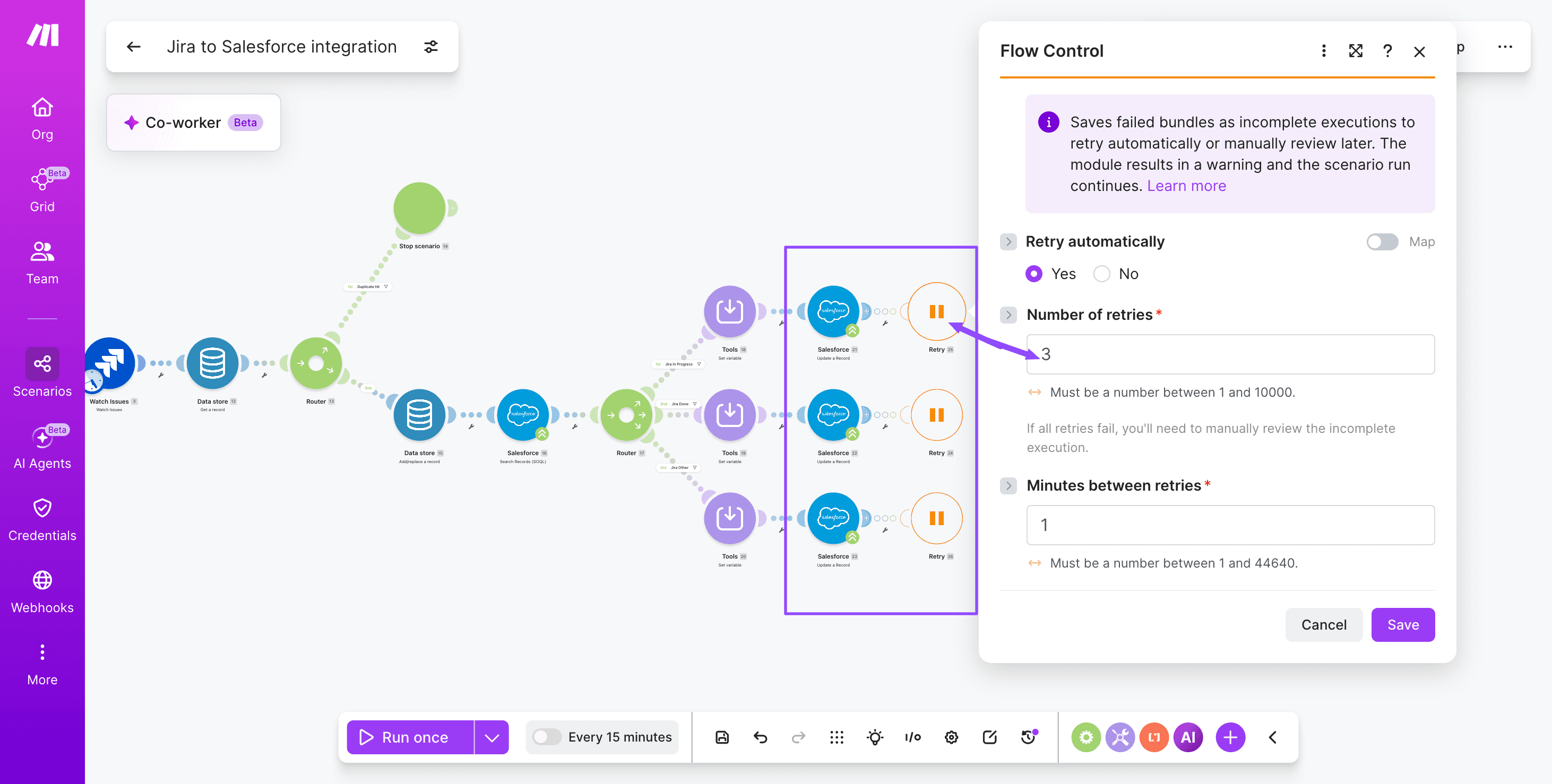The height and width of the screenshot is (784, 1552).
Task: Open the green Flow control tools
Action: 1087,738
